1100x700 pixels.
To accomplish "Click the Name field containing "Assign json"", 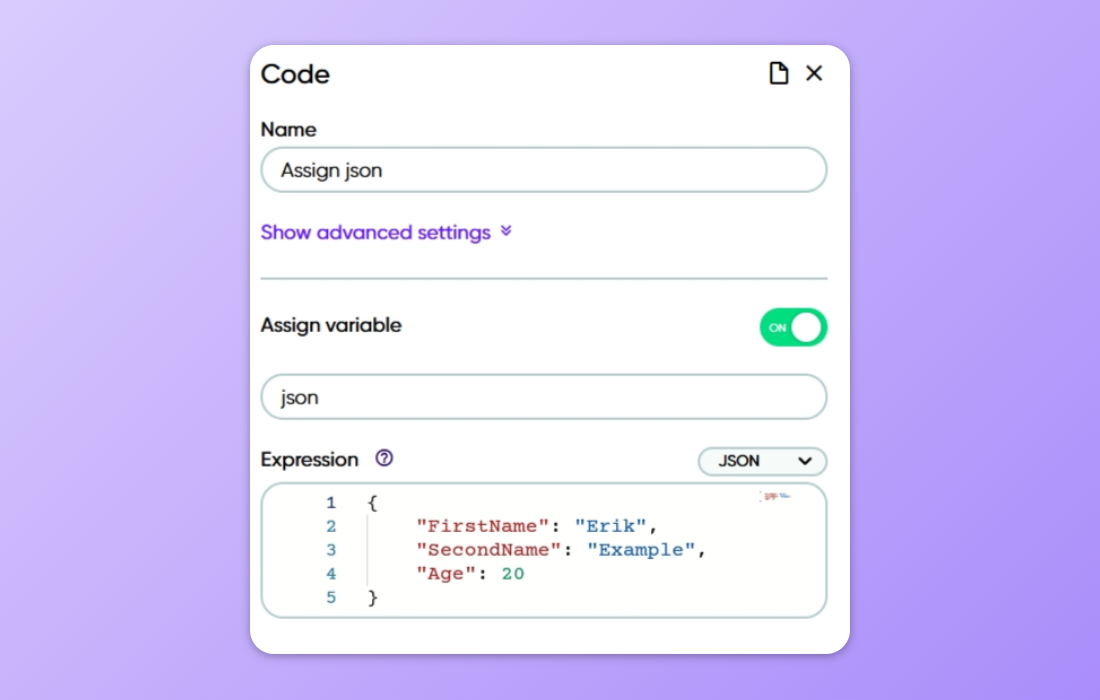I will point(543,170).
